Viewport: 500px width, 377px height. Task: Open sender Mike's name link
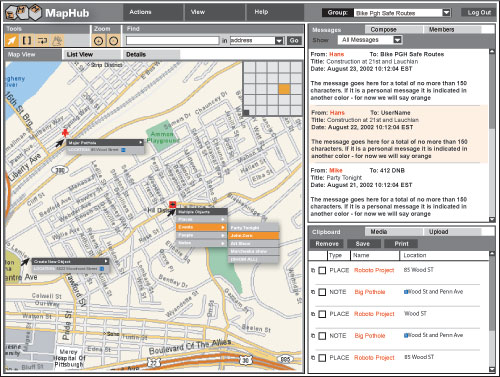click(x=336, y=171)
